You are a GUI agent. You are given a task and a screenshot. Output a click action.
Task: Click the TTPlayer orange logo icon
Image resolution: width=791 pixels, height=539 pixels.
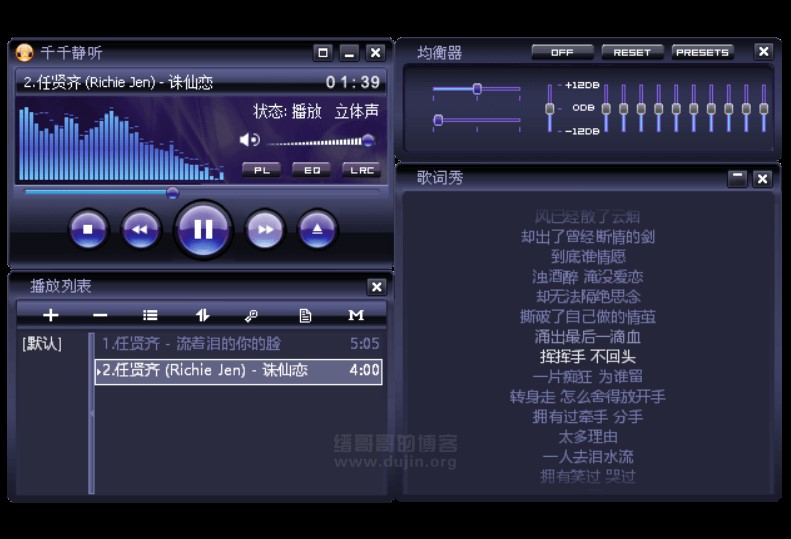24,52
